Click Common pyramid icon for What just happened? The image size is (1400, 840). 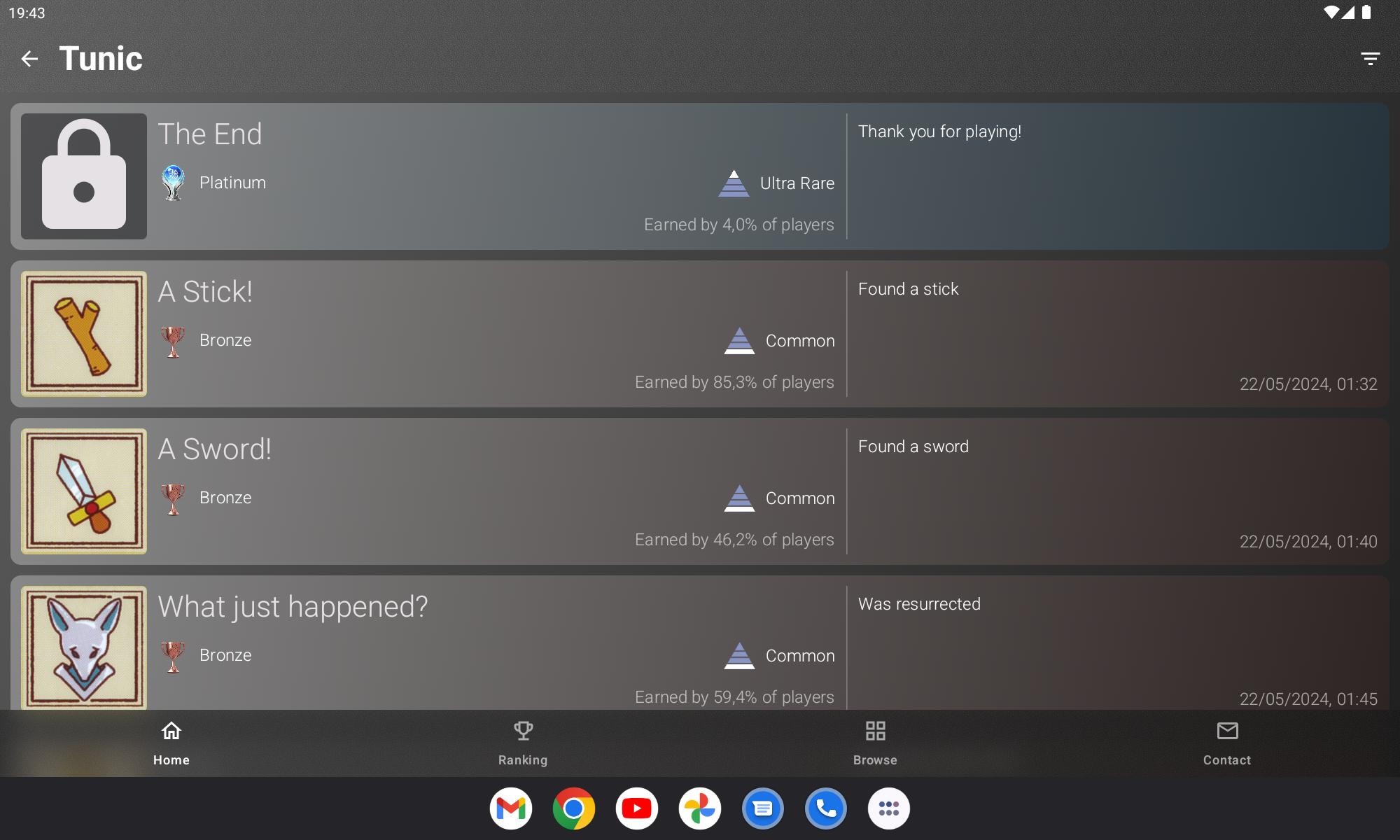(x=739, y=656)
